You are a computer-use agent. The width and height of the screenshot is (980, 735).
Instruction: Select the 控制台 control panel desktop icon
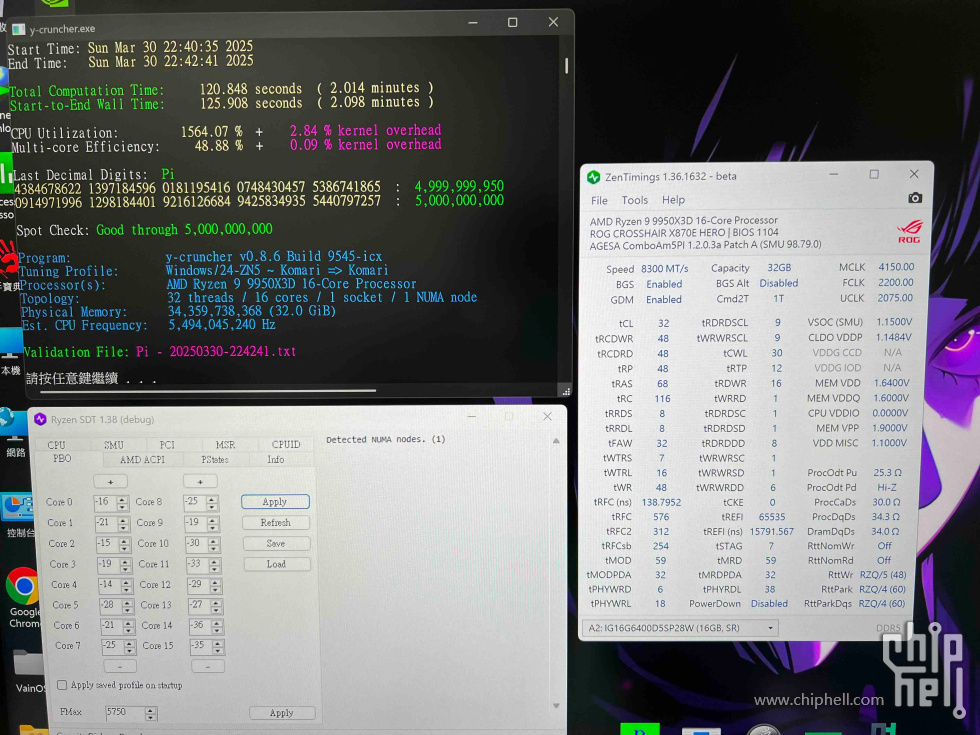pyautogui.click(x=18, y=516)
